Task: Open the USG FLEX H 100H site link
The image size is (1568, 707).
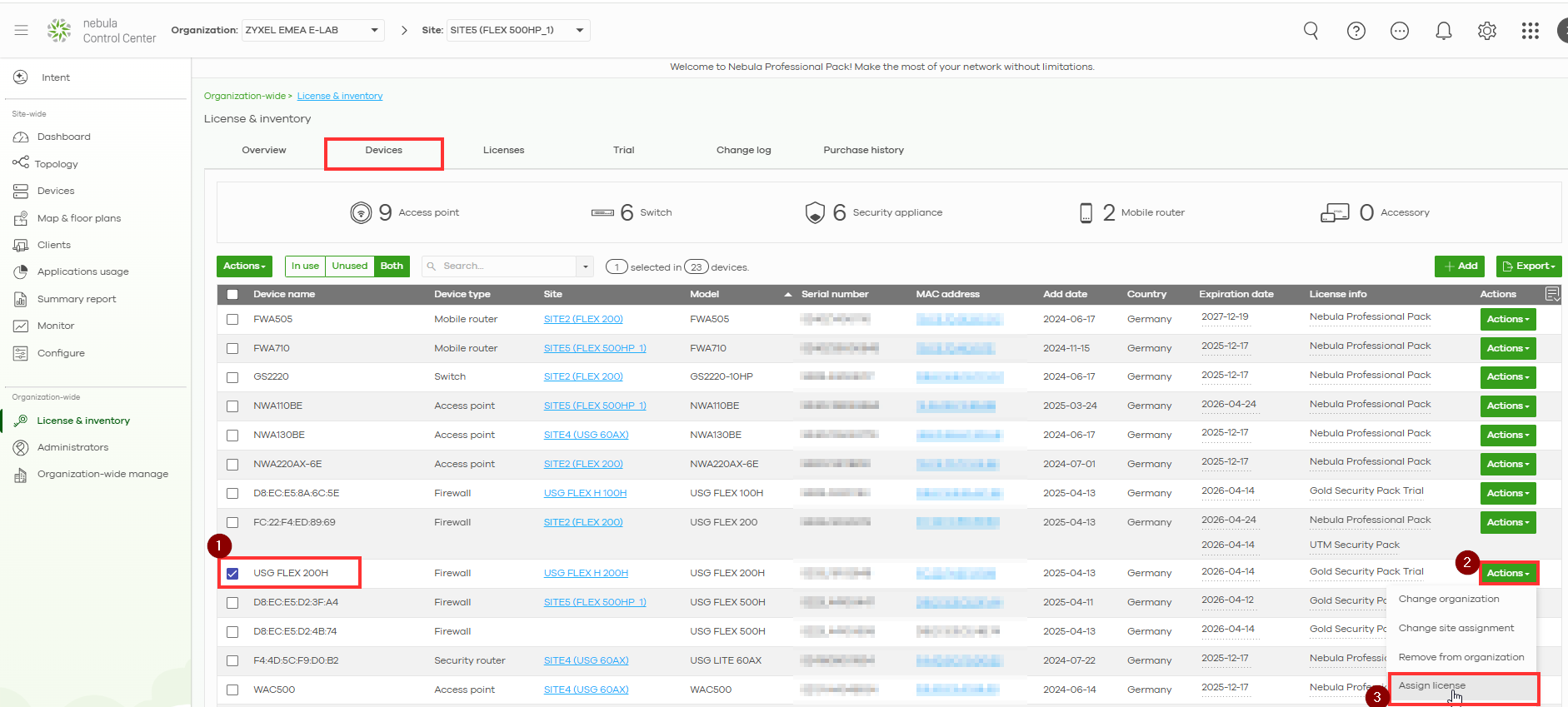Action: tap(585, 493)
